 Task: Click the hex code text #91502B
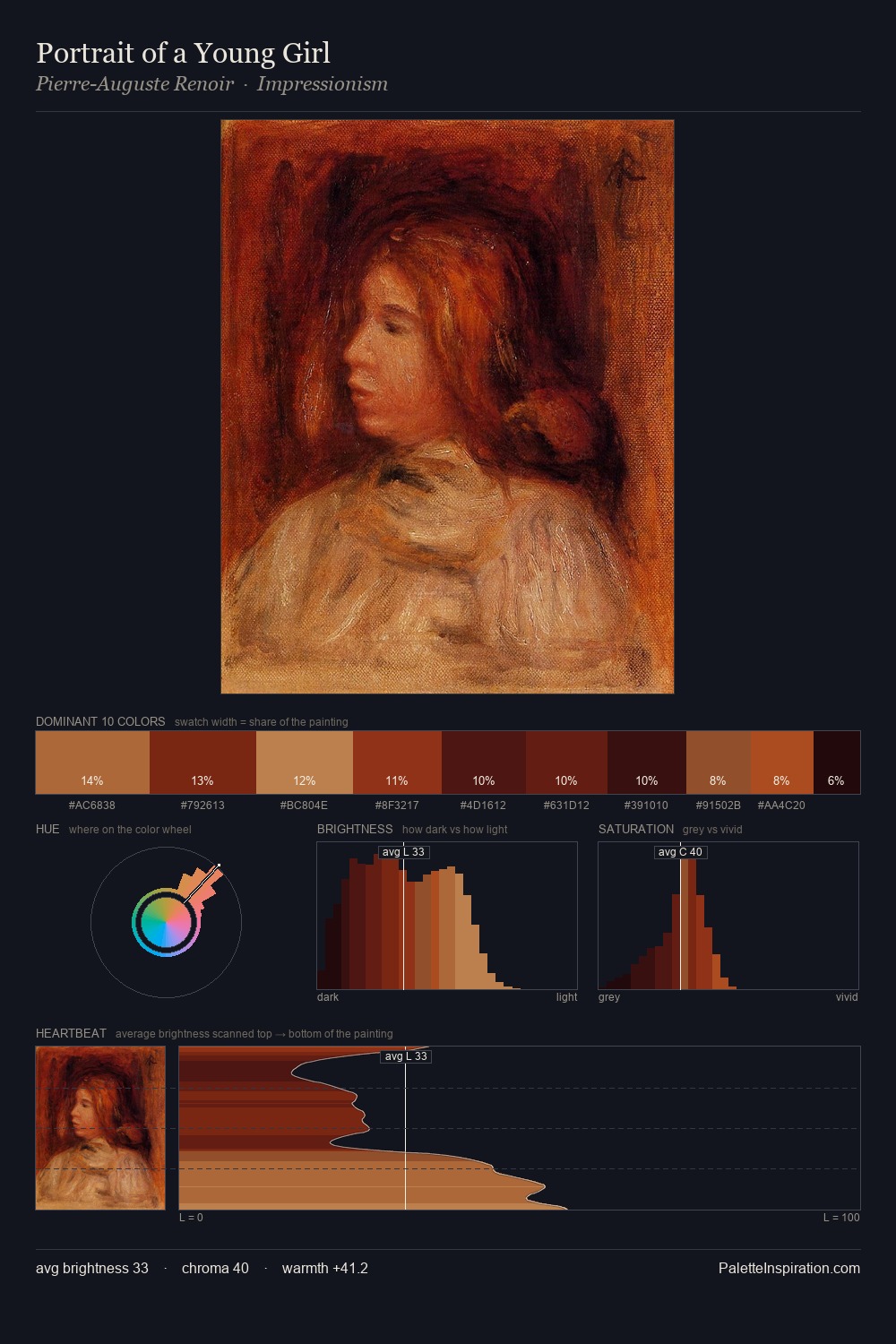tap(718, 806)
